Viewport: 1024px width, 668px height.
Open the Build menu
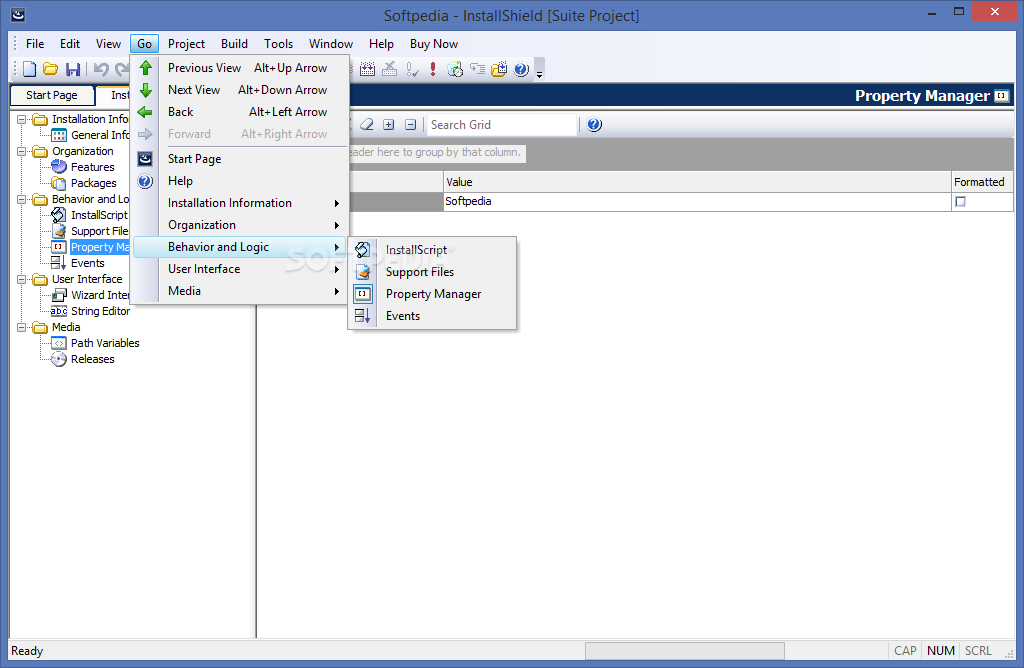[234, 44]
